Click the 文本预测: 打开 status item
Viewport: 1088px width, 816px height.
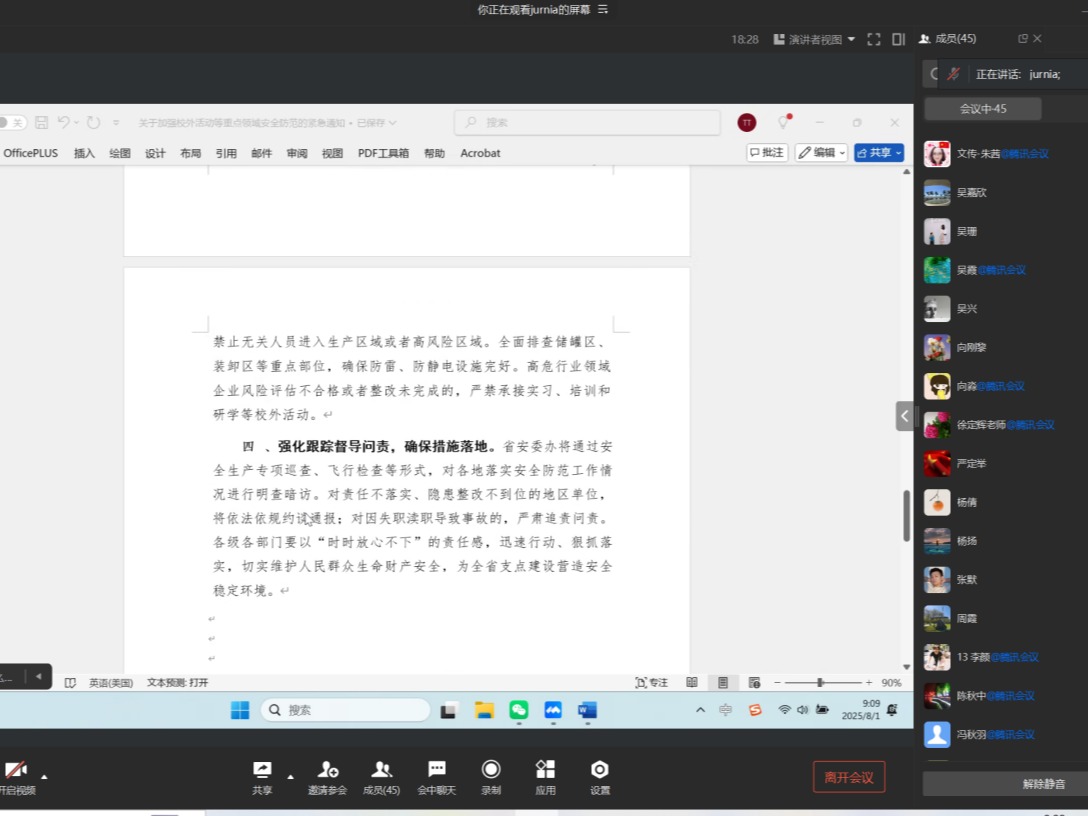pyautogui.click(x=178, y=683)
